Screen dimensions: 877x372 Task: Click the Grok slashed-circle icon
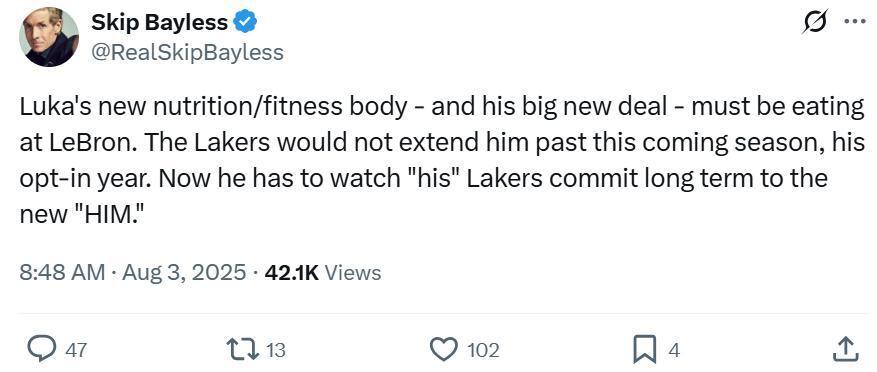[815, 22]
